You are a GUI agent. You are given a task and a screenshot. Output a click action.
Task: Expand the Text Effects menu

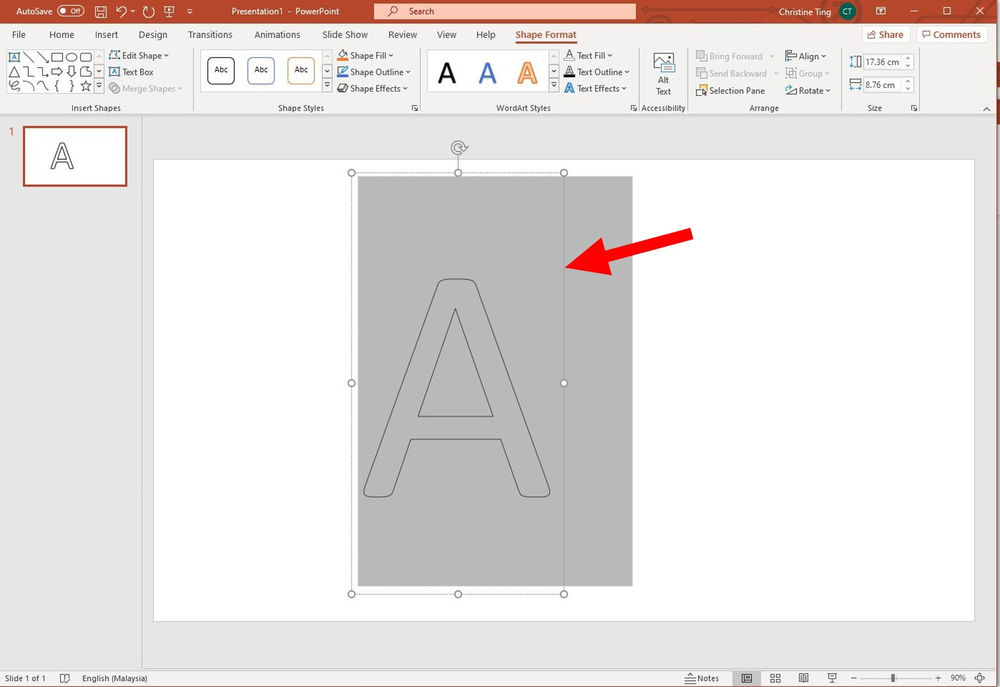[x=596, y=88]
